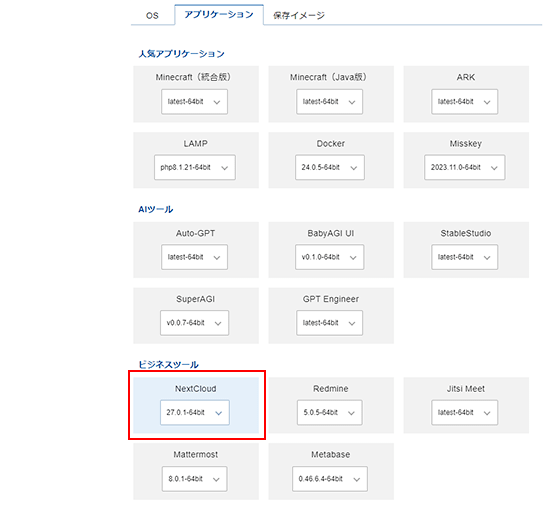Open ARK version dropdown
The width and height of the screenshot is (550, 507).
pyautogui.click(x=464, y=102)
